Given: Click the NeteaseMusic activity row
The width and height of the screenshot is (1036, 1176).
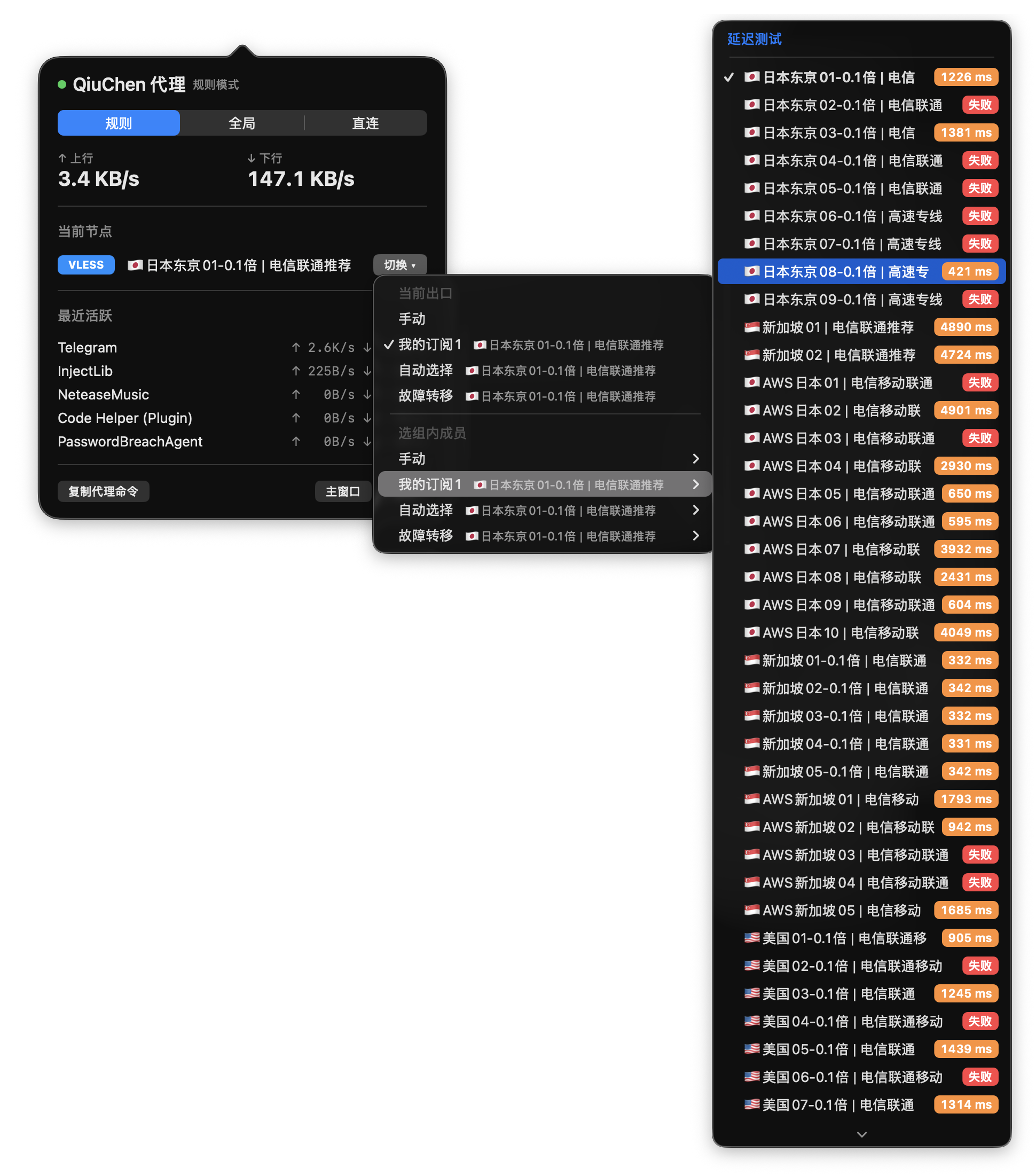Looking at the screenshot, I should coord(215,395).
